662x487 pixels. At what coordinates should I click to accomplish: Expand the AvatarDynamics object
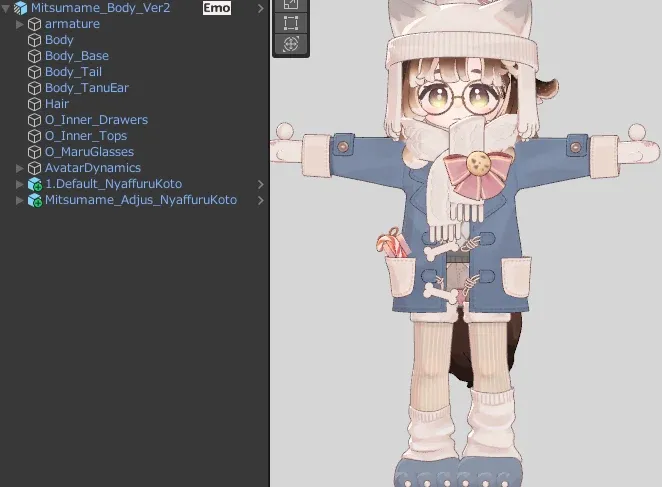pos(19,169)
